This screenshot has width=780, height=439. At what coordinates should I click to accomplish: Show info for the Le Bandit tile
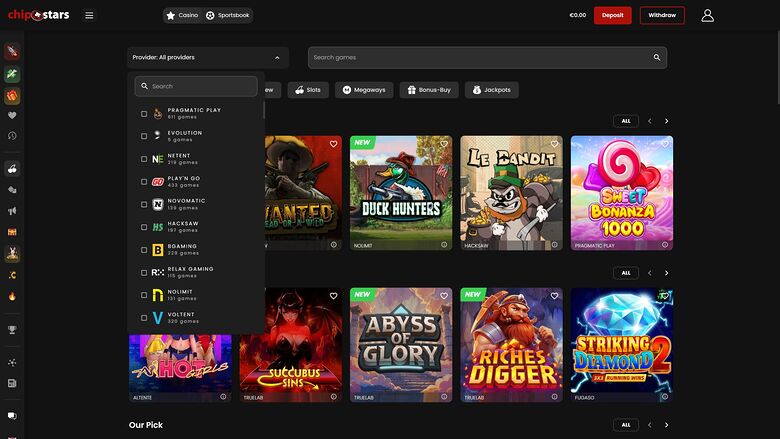tap(554, 245)
